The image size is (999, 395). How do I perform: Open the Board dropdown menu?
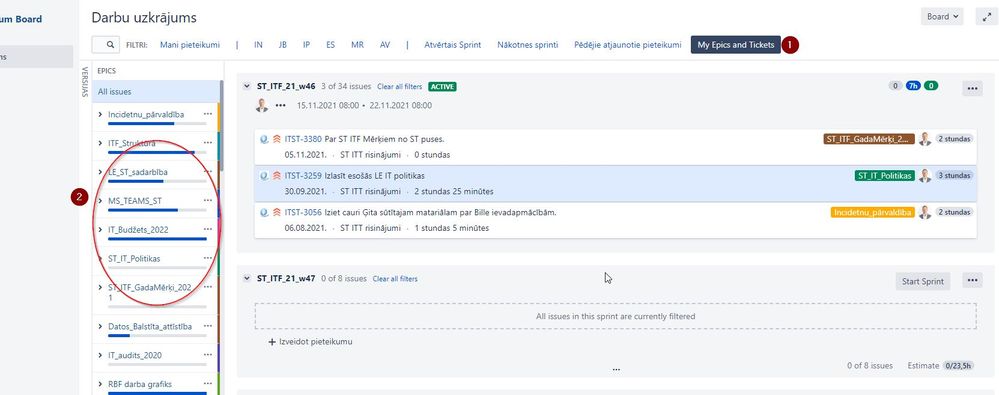[x=942, y=17]
